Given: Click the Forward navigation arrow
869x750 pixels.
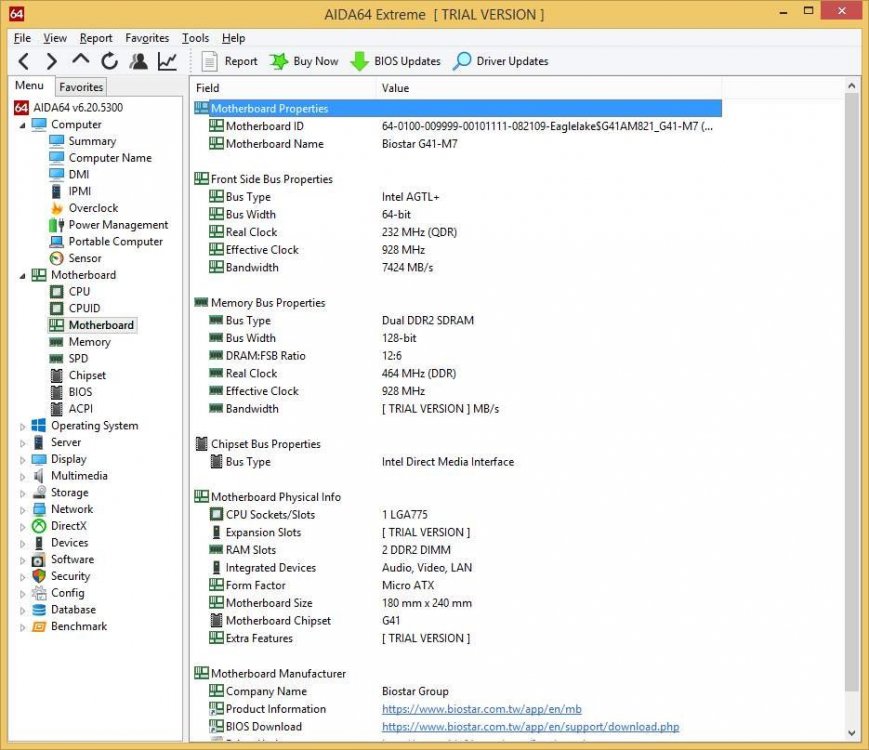Looking at the screenshot, I should 52,62.
